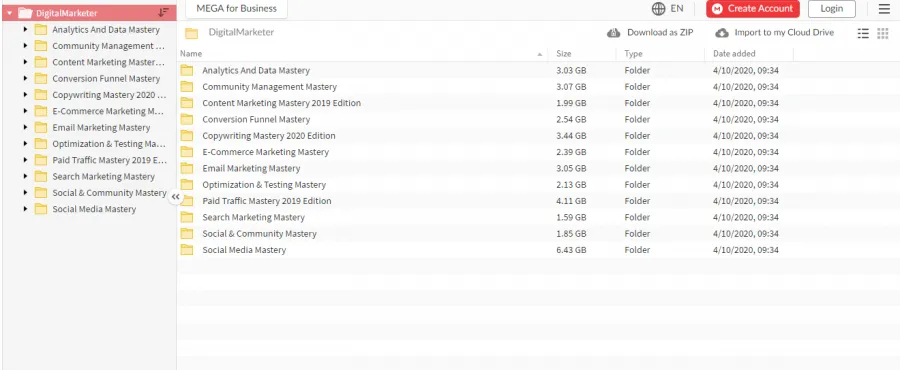Select Copywriting Mastery 2020 Edition row
900x370 pixels.
point(538,136)
